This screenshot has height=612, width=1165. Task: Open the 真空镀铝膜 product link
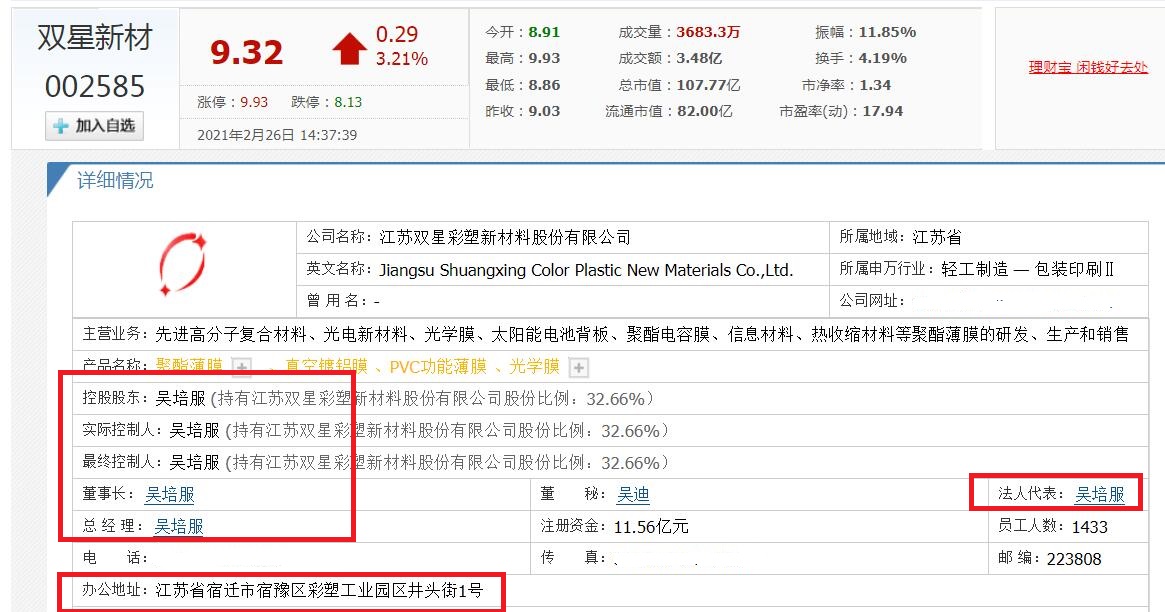pos(326,366)
